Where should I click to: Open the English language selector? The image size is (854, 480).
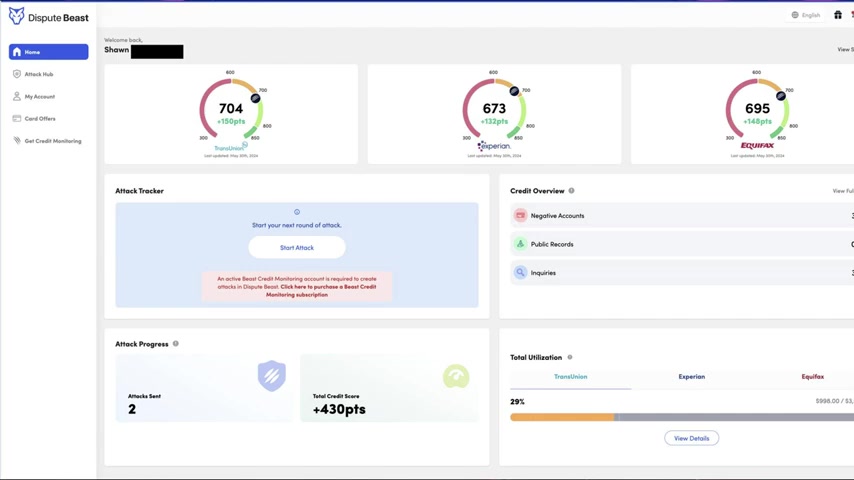(x=806, y=15)
